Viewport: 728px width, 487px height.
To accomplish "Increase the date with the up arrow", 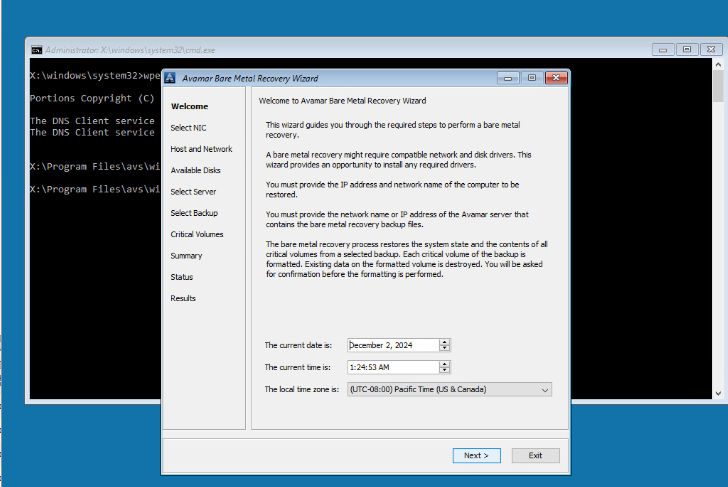I will 445,342.
